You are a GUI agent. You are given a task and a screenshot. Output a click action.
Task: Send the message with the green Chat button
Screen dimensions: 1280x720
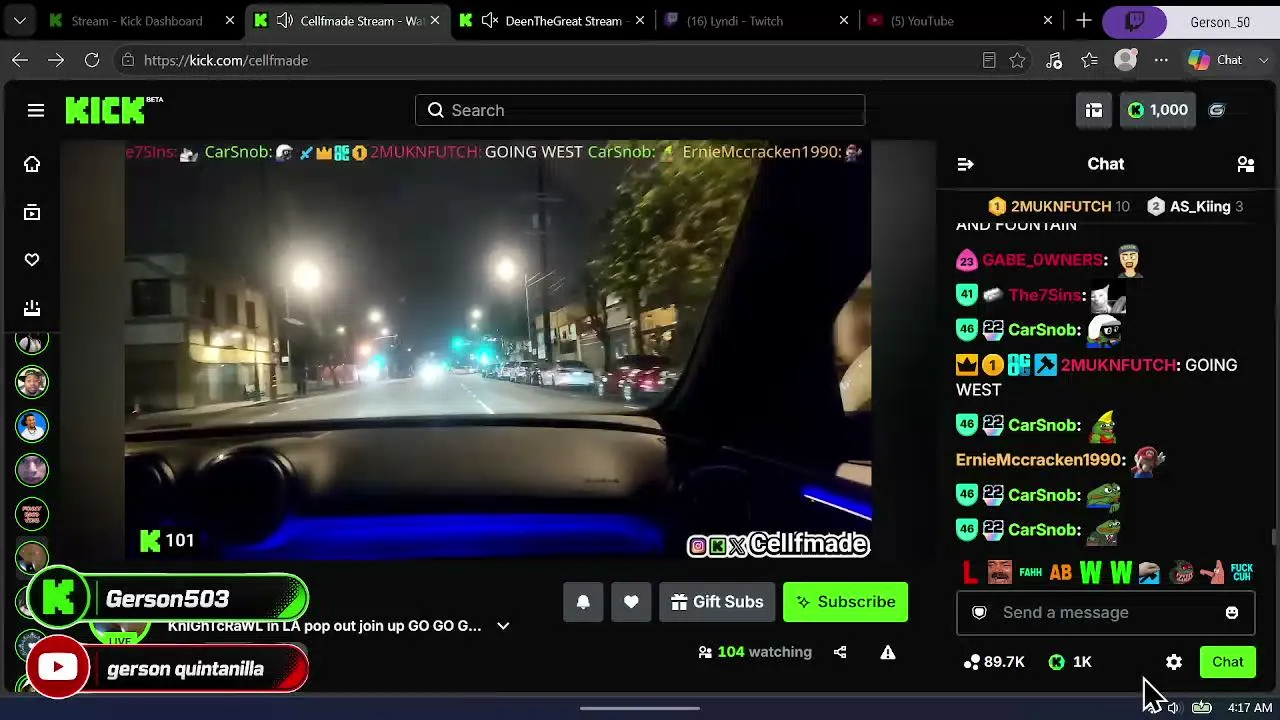[1228, 662]
